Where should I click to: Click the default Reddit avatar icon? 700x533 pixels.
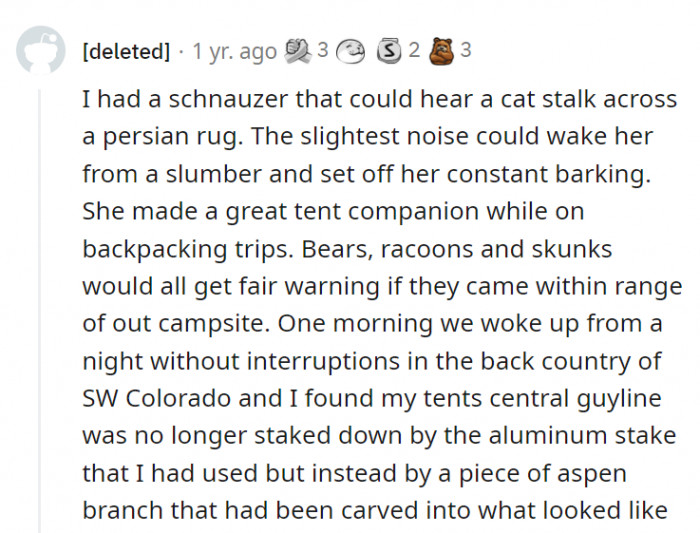tap(40, 51)
